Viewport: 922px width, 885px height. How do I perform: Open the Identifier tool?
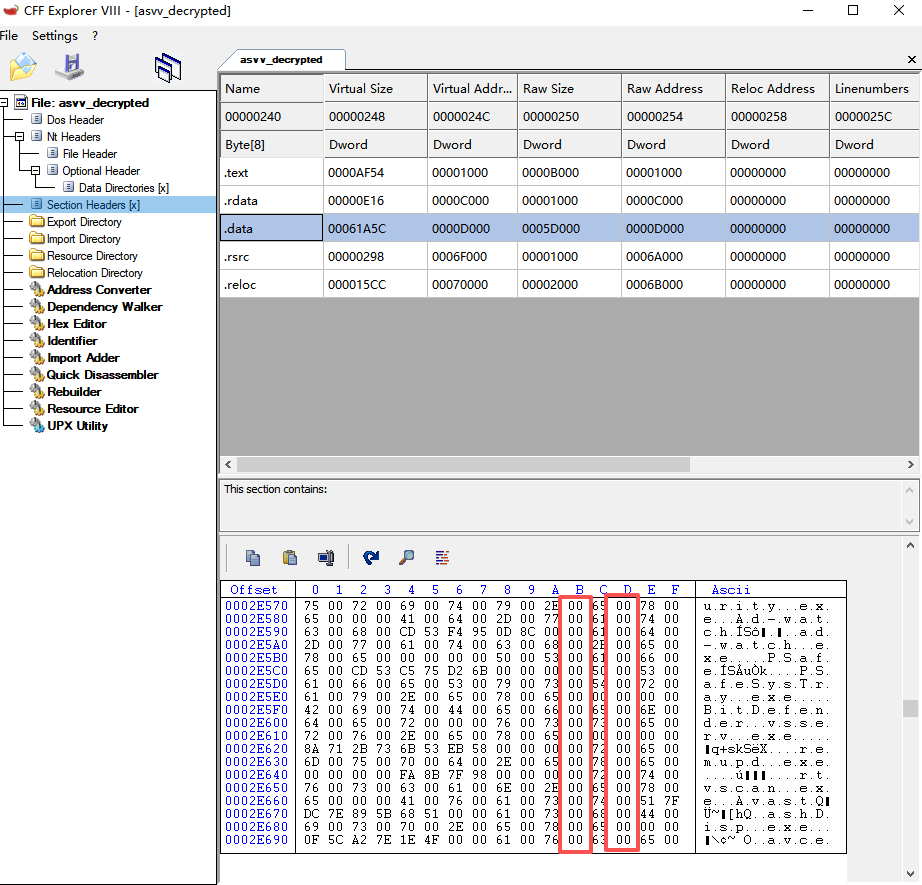tap(72, 341)
